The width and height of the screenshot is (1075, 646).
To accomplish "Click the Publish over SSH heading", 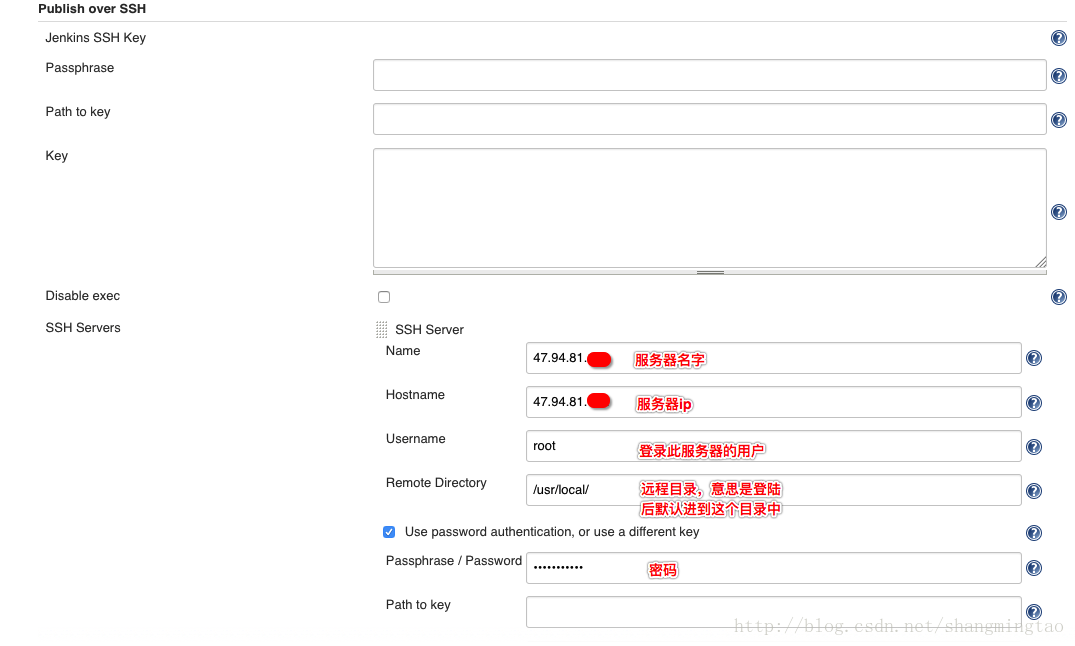I will [x=92, y=9].
